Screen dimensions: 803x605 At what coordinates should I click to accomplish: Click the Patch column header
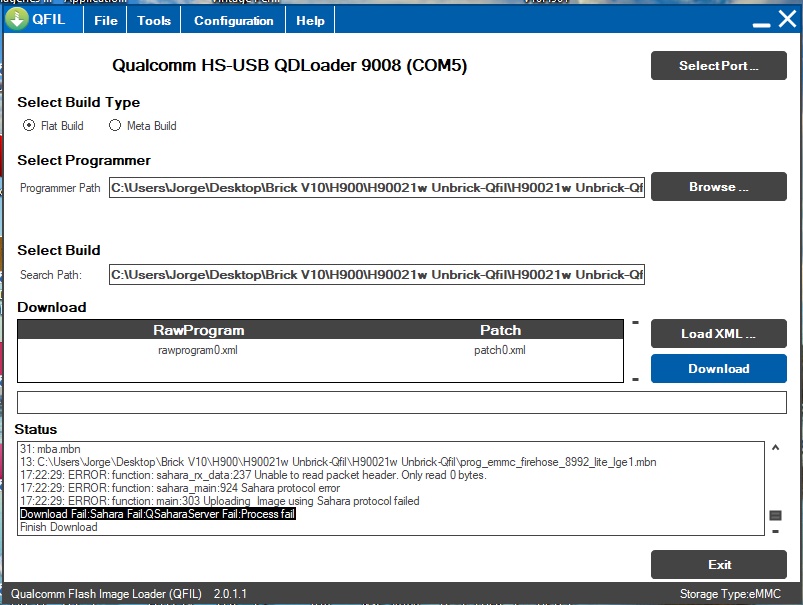tap(500, 330)
